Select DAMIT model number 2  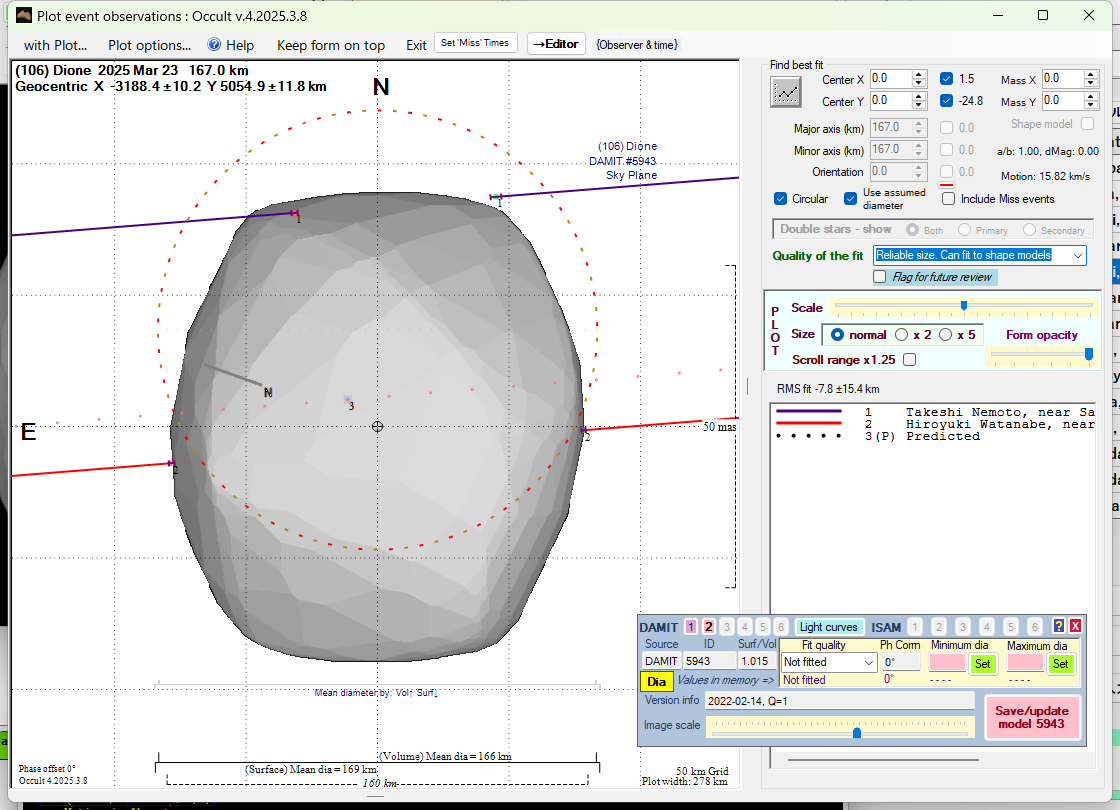coord(708,627)
